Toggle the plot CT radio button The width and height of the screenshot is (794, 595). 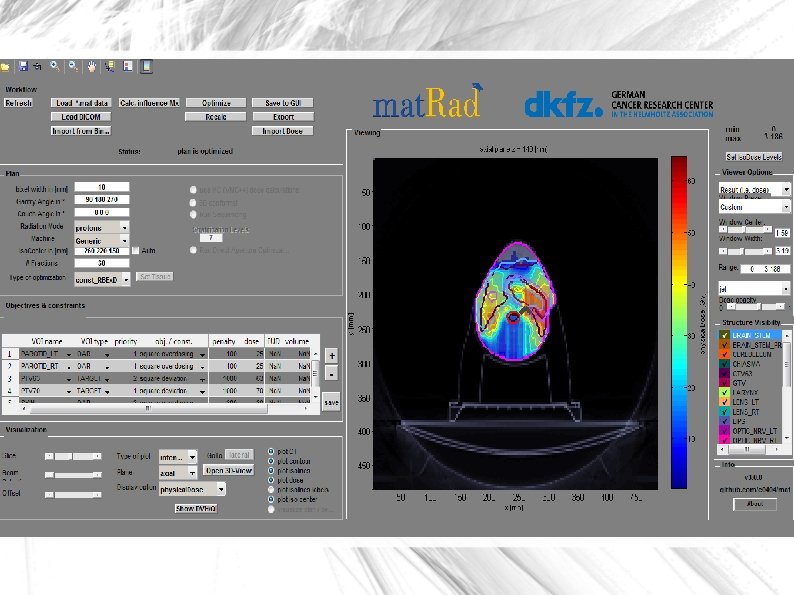click(x=271, y=451)
